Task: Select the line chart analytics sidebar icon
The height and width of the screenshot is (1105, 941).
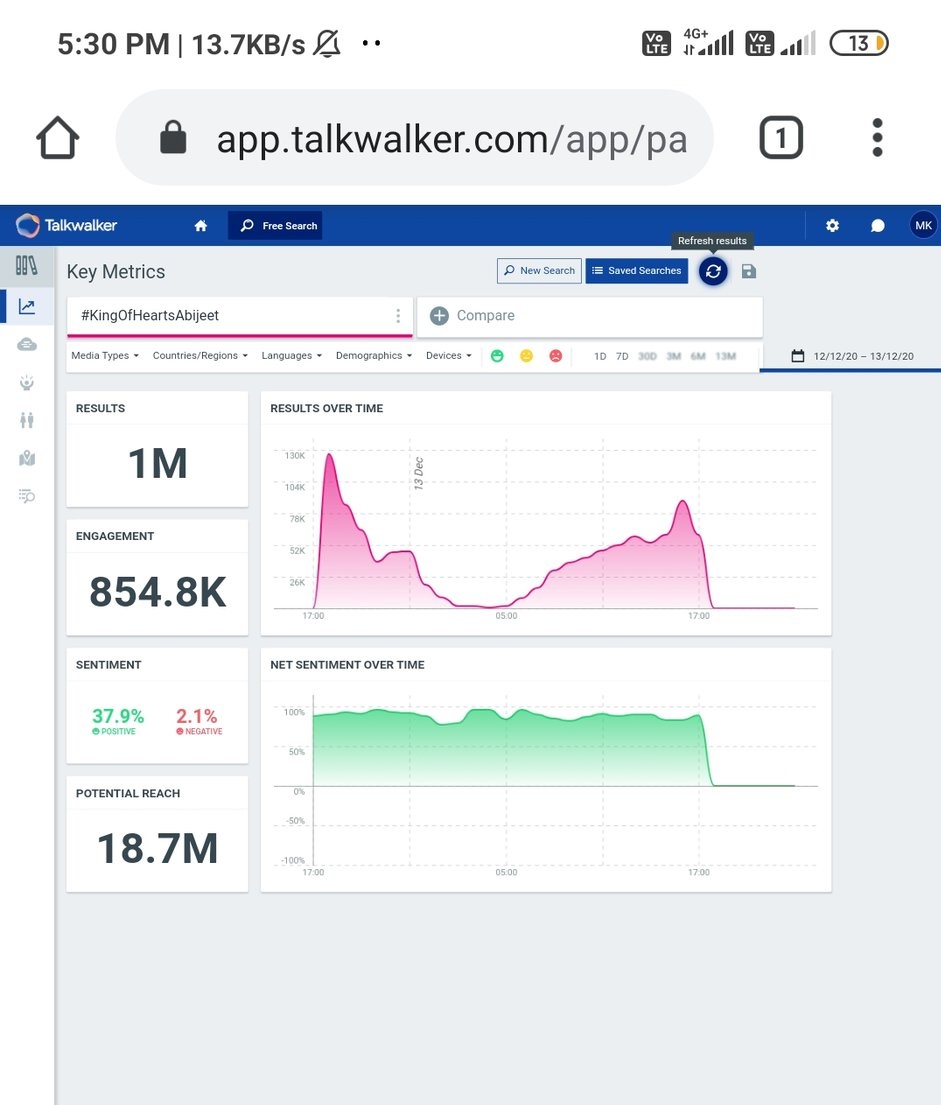Action: (27, 307)
